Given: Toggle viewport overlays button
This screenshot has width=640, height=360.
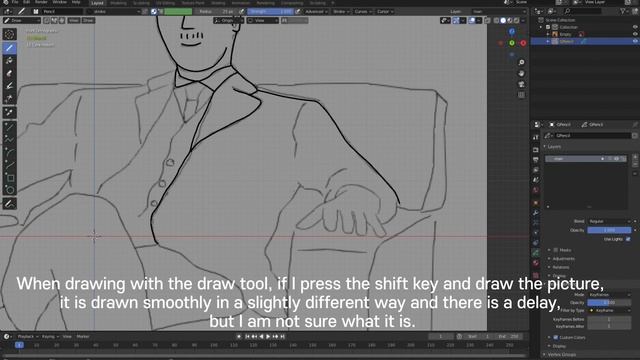Looking at the screenshot, I should coord(472,20).
